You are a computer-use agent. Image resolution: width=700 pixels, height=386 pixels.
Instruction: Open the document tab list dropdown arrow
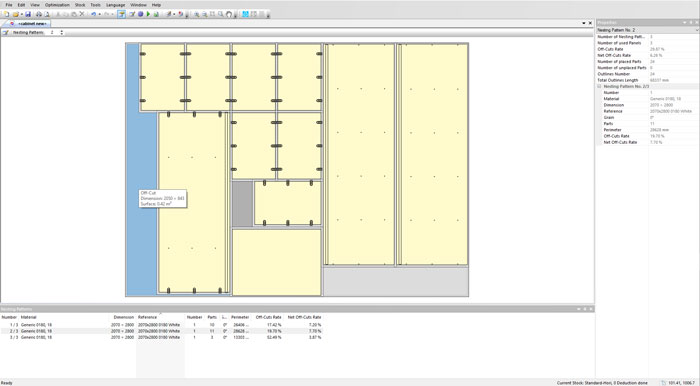tap(583, 23)
